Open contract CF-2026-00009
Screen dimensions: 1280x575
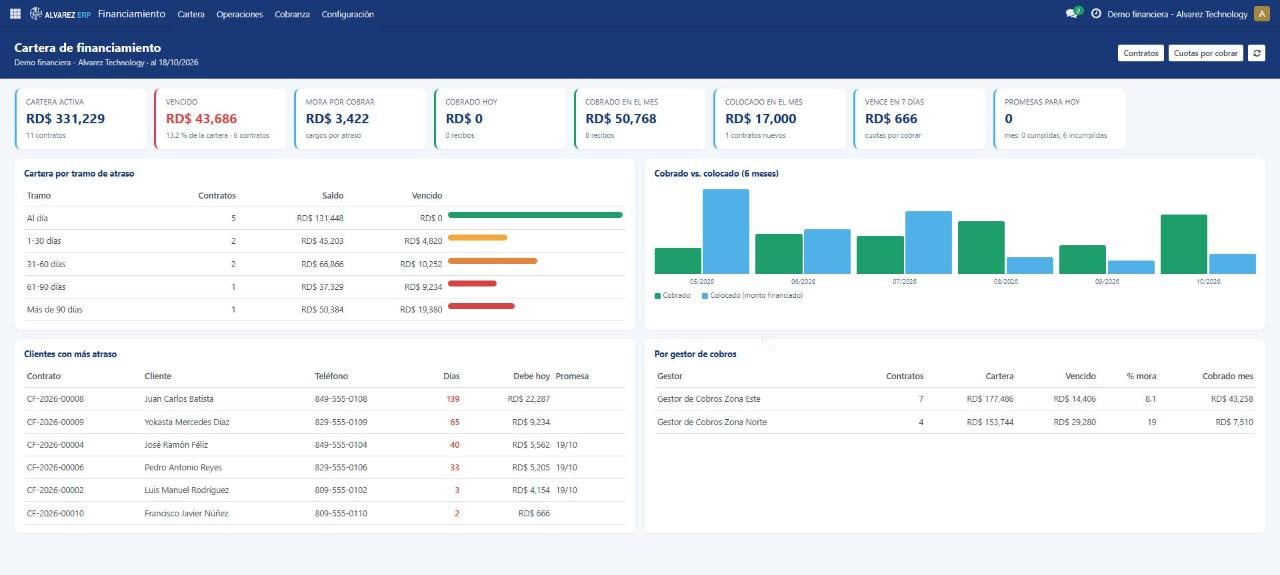point(55,422)
